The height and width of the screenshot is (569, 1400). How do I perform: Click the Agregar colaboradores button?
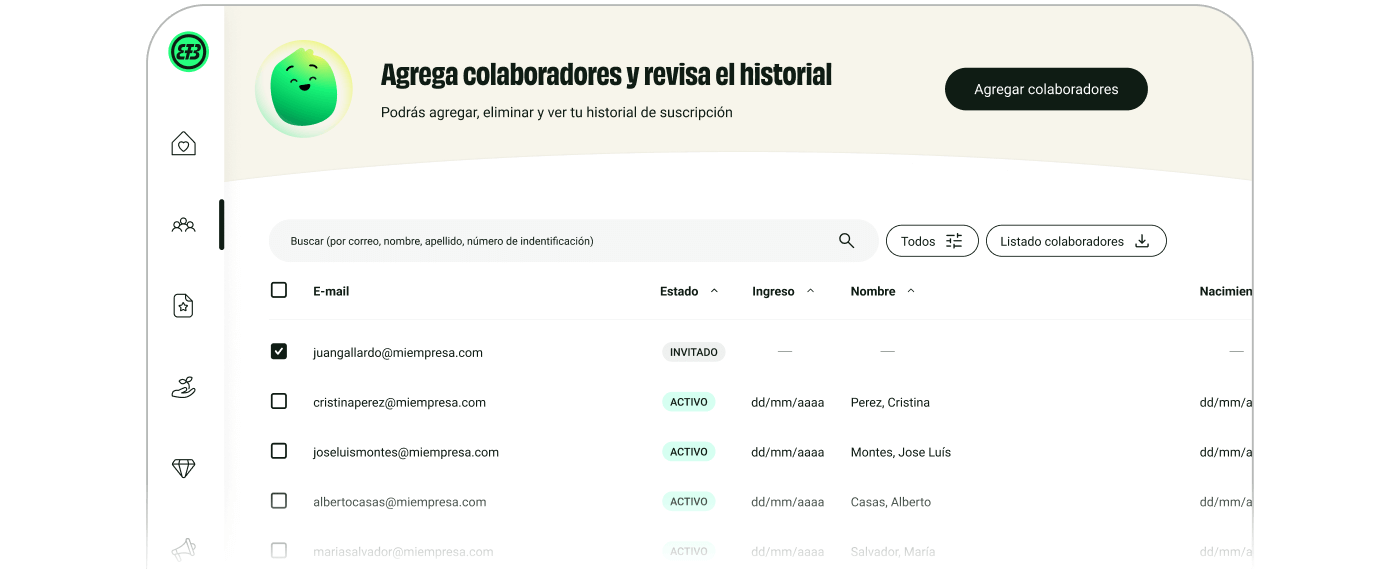[1045, 89]
